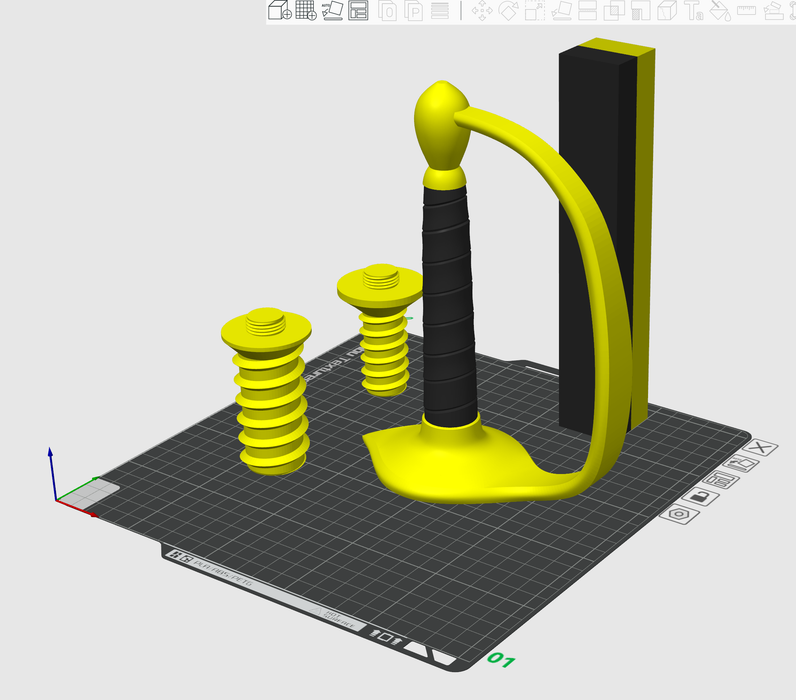This screenshot has width=796, height=700.
Task: Remove the plate with the X icon
Action: [762, 447]
